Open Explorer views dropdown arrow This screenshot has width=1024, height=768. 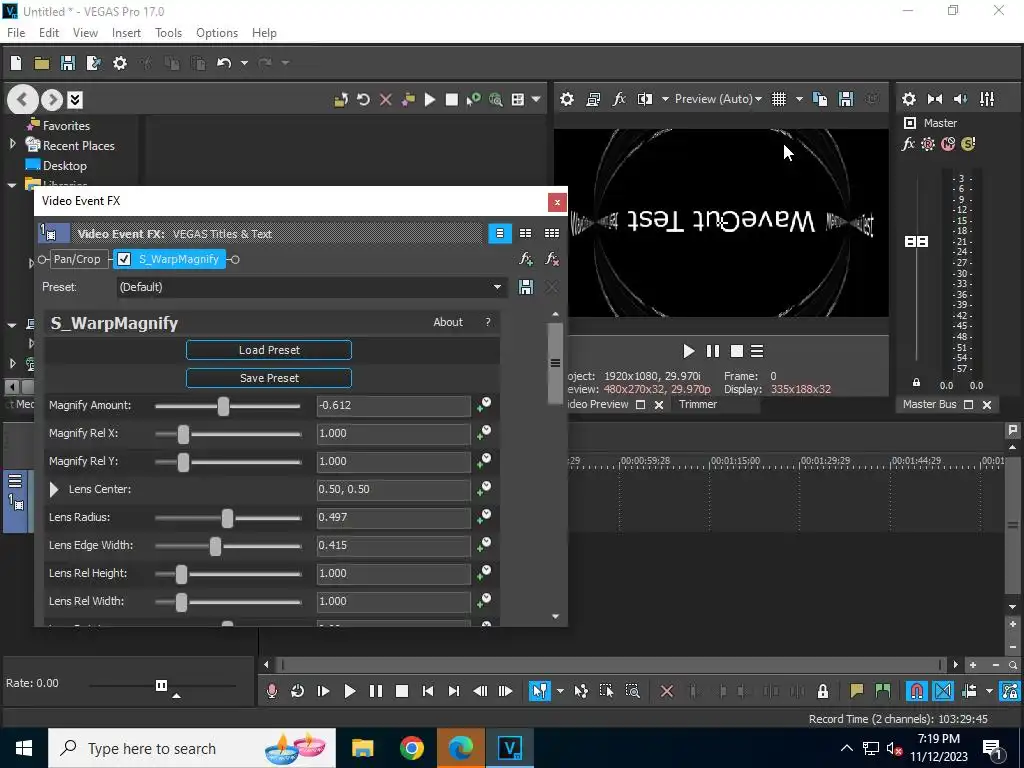536,99
